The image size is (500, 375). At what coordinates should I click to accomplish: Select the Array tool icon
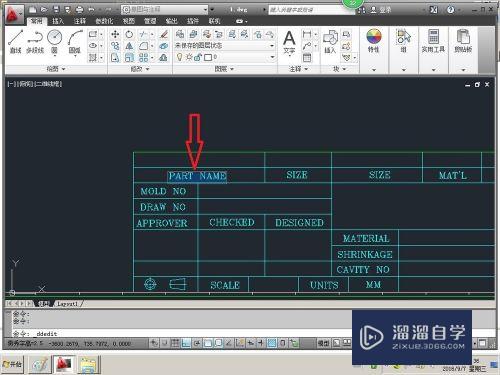[x=143, y=58]
